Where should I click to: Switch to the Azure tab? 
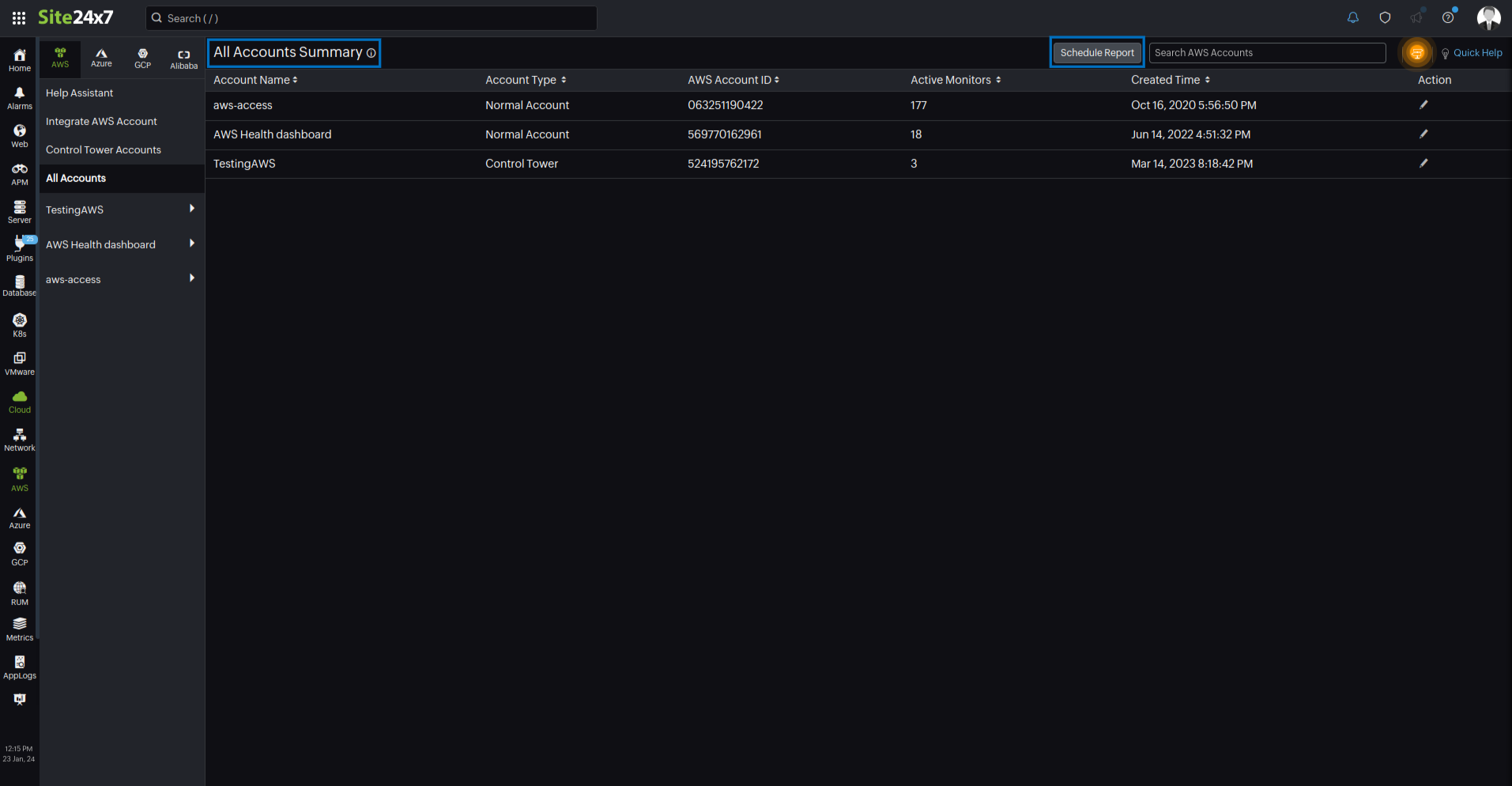[x=101, y=58]
